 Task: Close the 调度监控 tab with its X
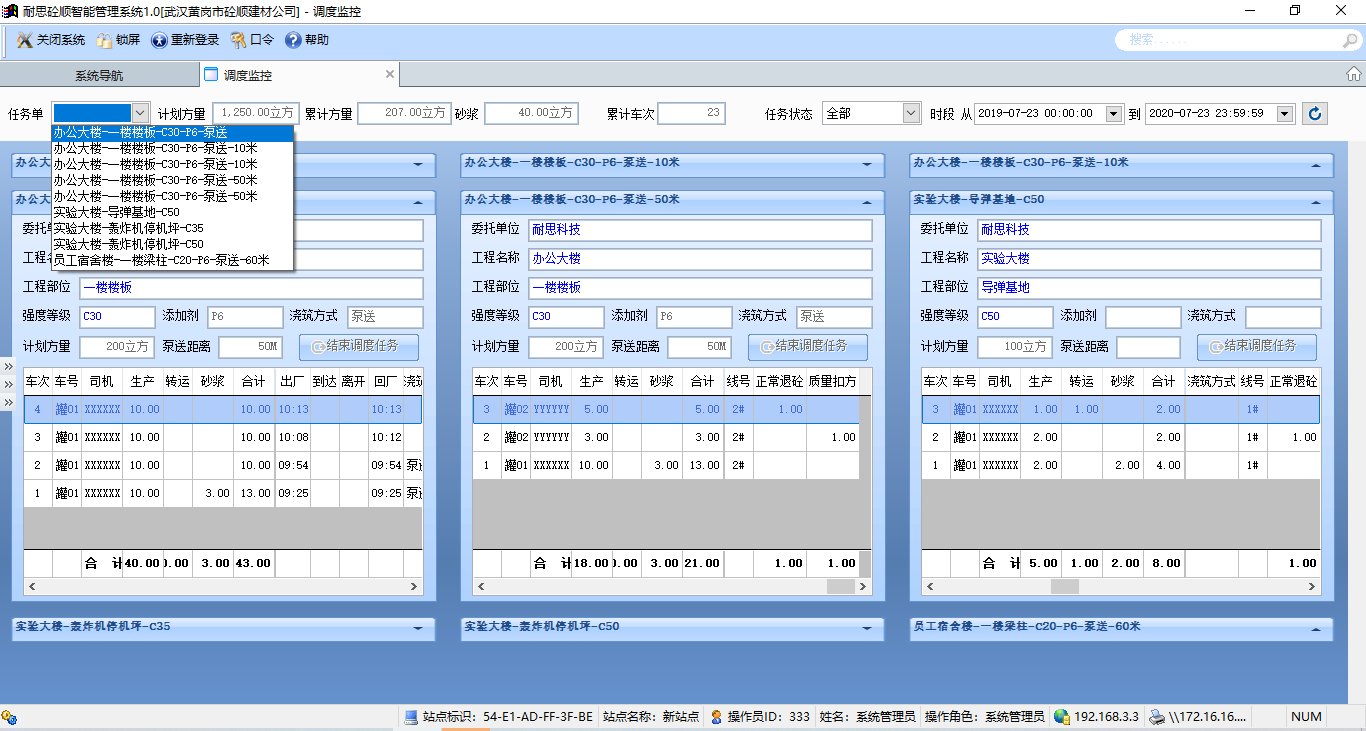(x=390, y=74)
